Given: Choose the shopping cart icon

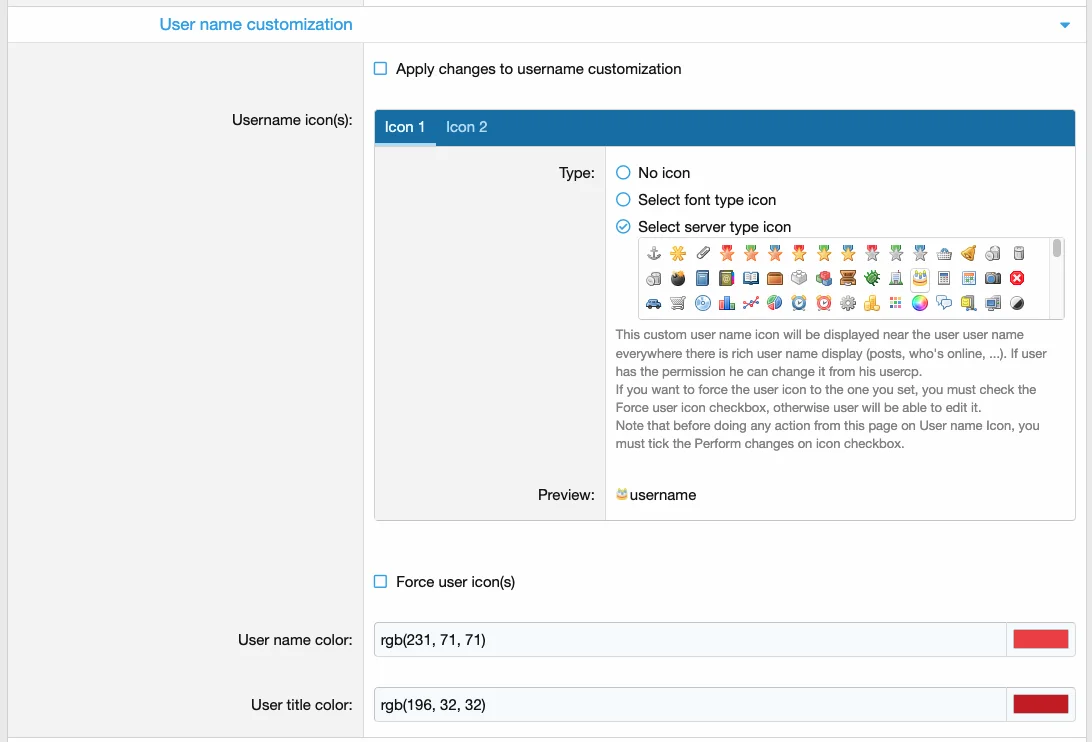Looking at the screenshot, I should tap(678, 303).
